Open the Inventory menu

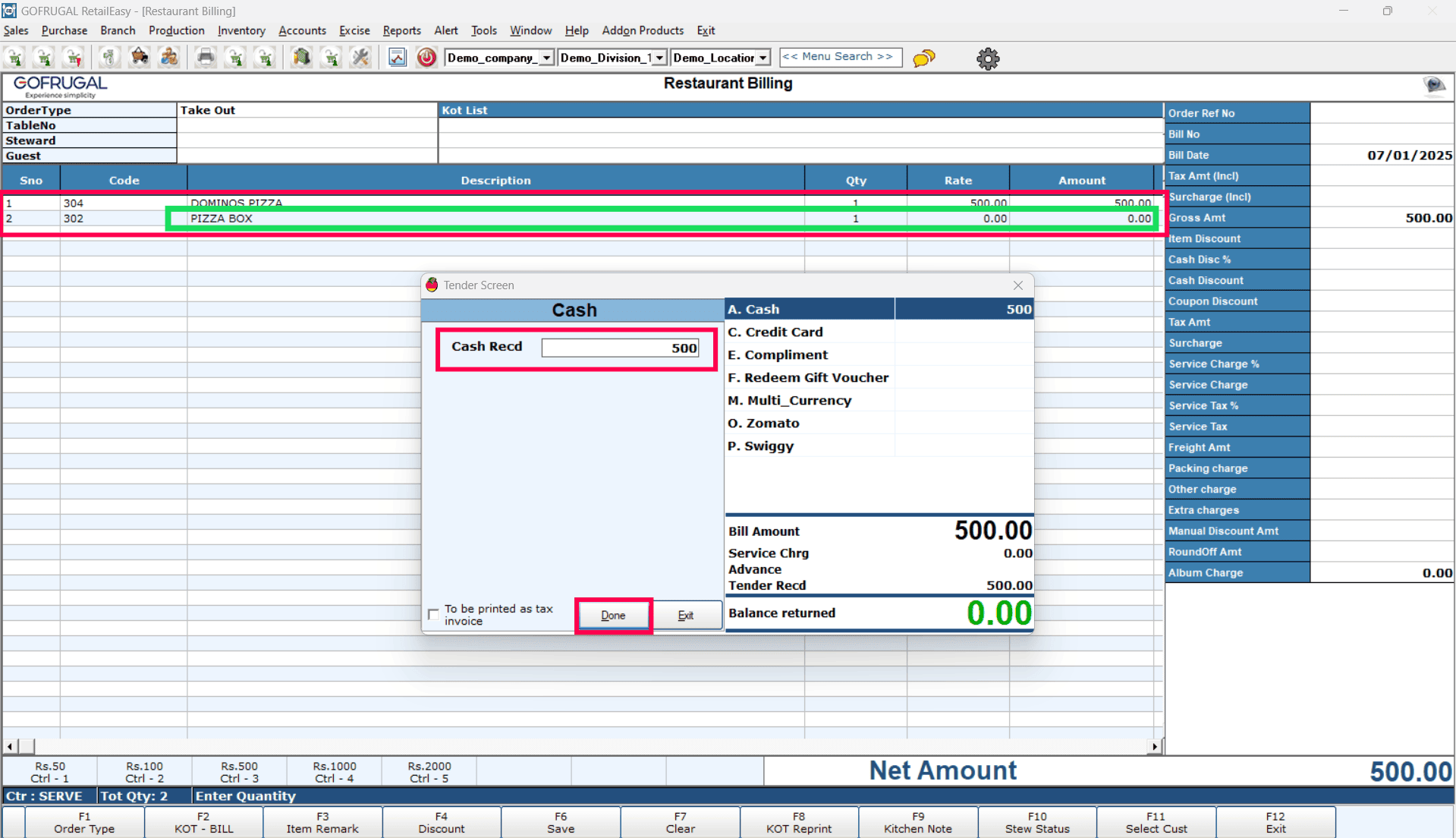coord(241,30)
